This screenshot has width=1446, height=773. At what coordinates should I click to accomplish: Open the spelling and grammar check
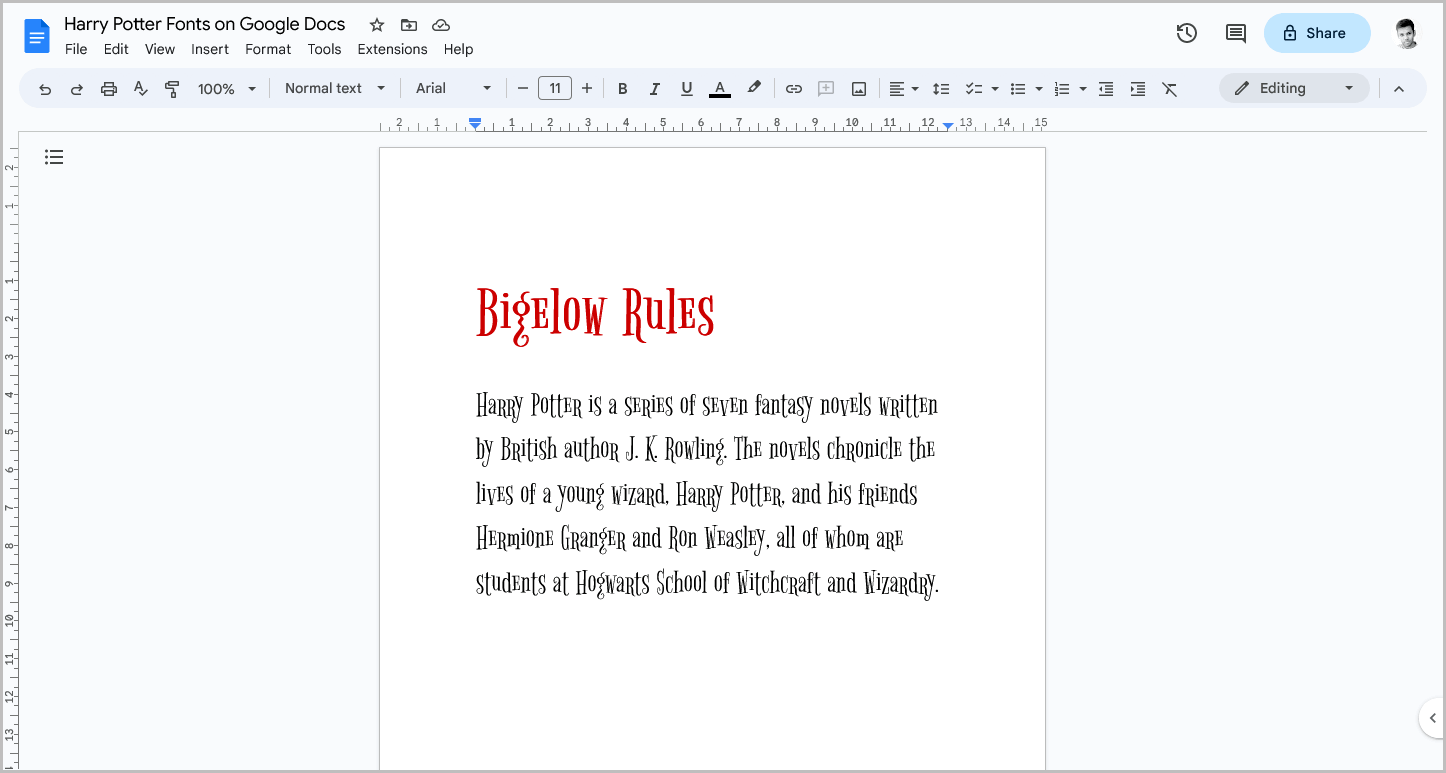click(140, 88)
